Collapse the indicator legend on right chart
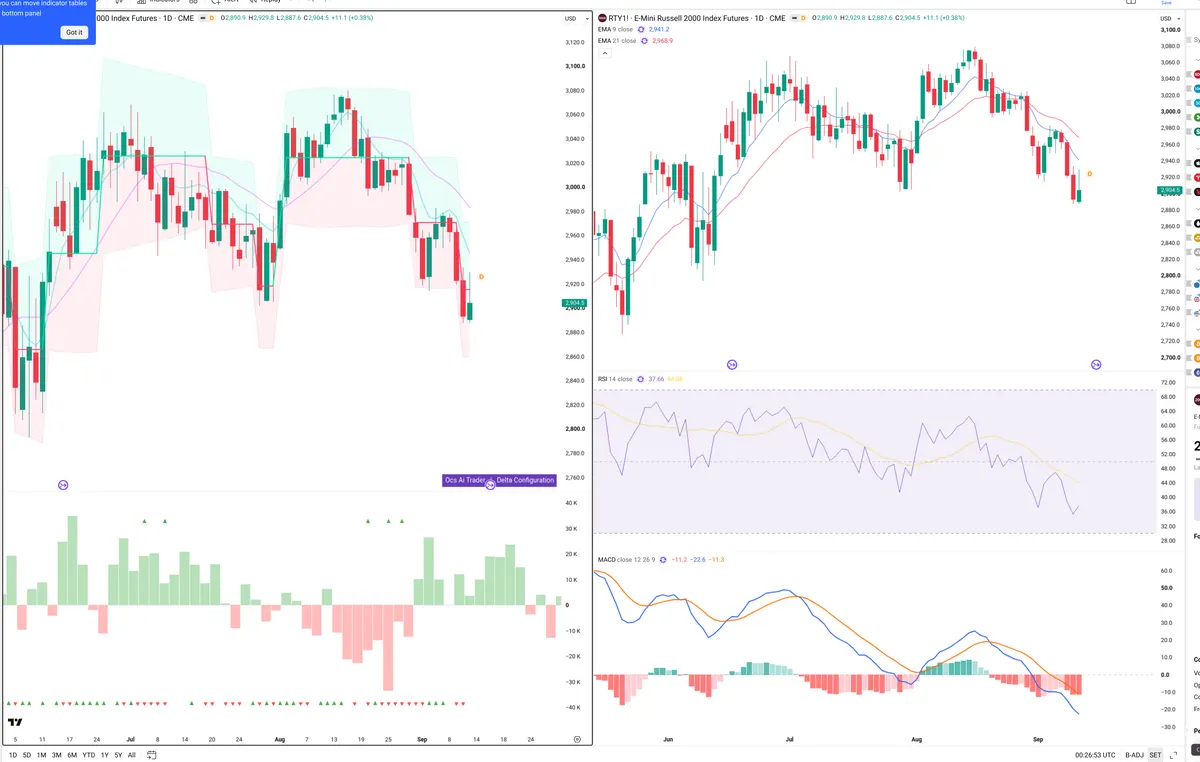 (x=604, y=52)
